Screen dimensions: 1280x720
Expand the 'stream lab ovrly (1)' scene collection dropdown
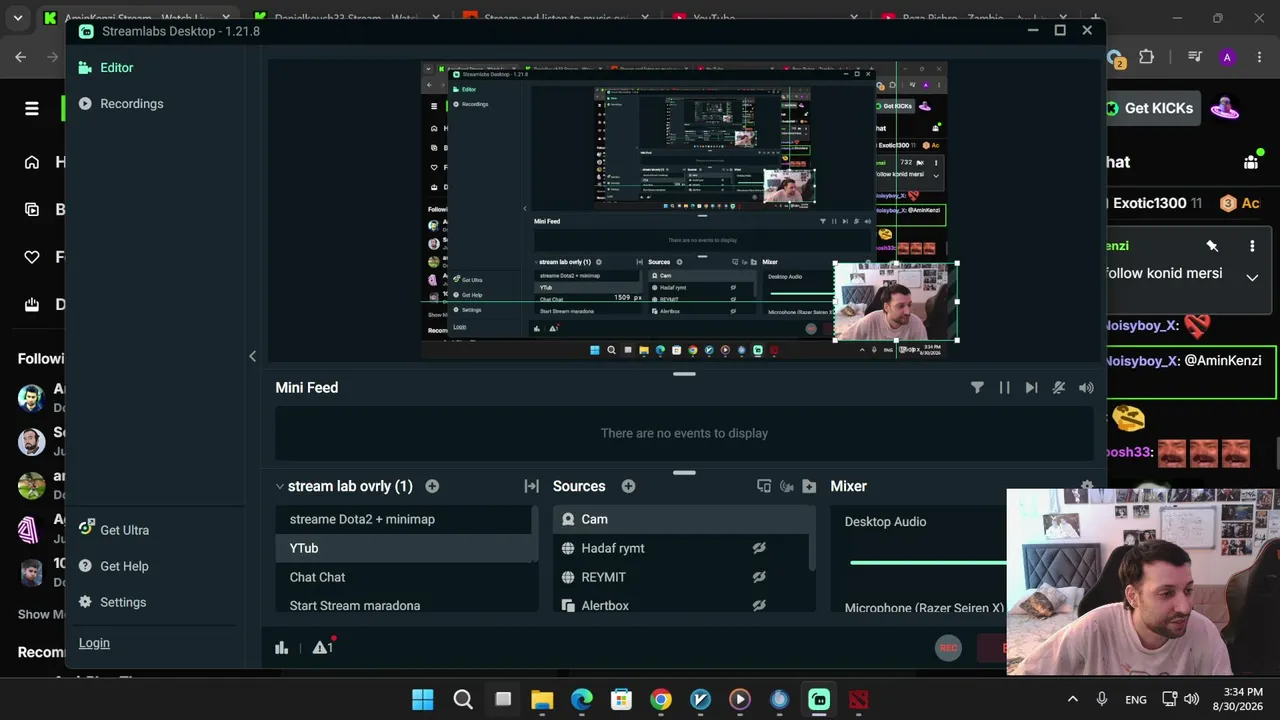coord(344,486)
